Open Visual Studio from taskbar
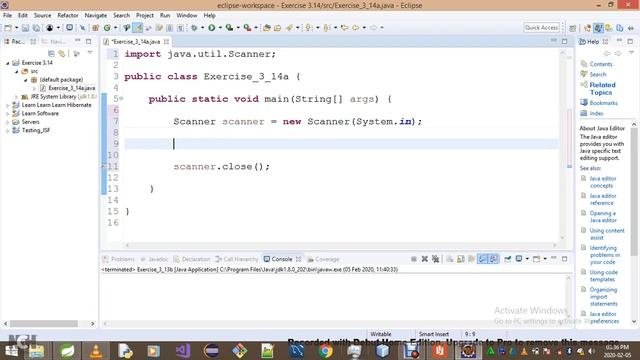The width and height of the screenshot is (640, 360). click(x=182, y=351)
